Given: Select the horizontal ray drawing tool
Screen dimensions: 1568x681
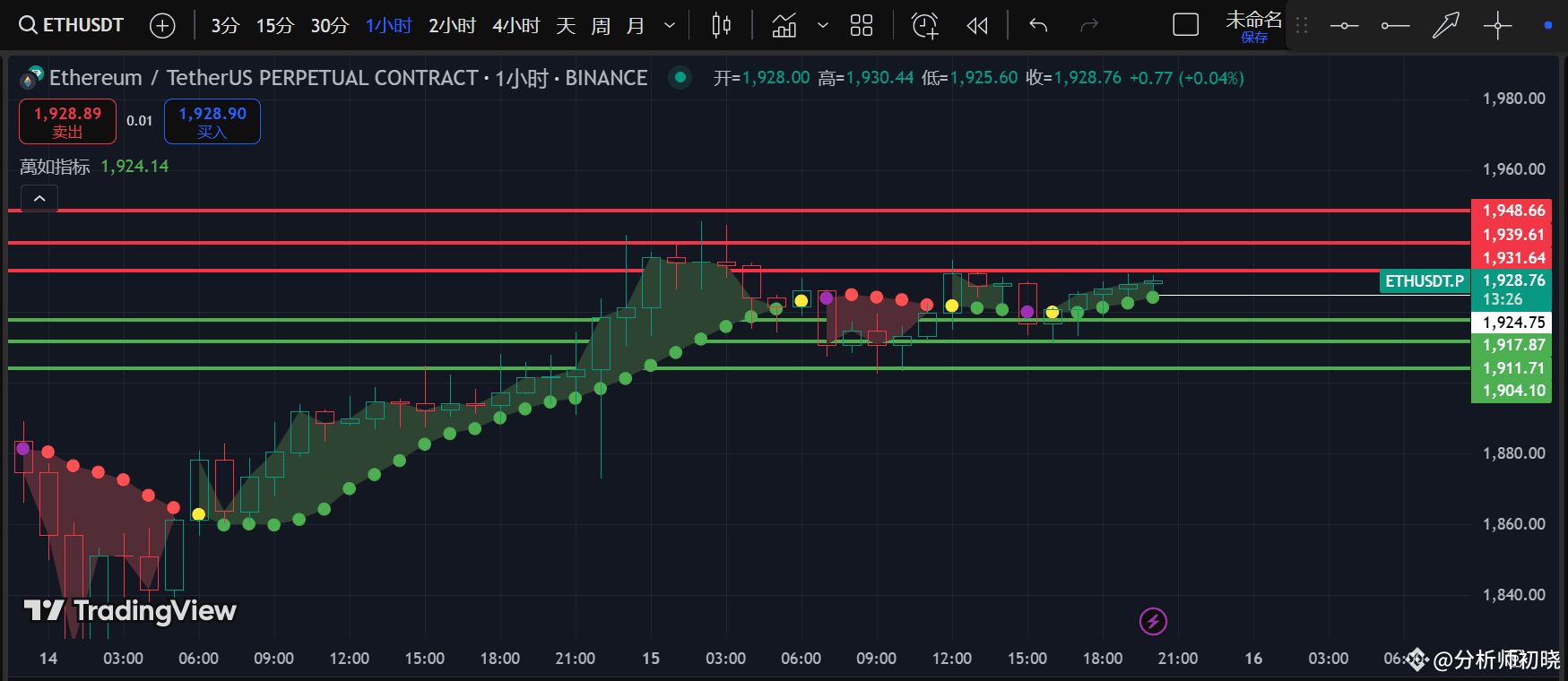Looking at the screenshot, I should [x=1395, y=26].
